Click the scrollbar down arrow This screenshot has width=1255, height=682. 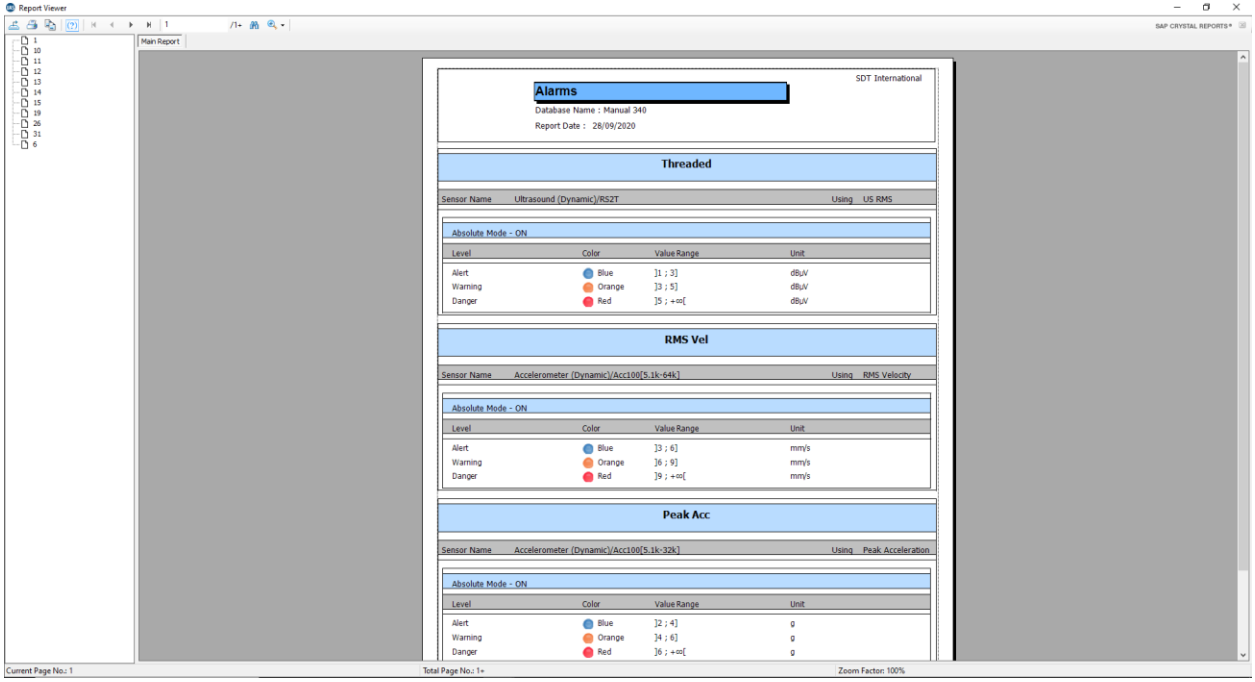(x=1243, y=655)
